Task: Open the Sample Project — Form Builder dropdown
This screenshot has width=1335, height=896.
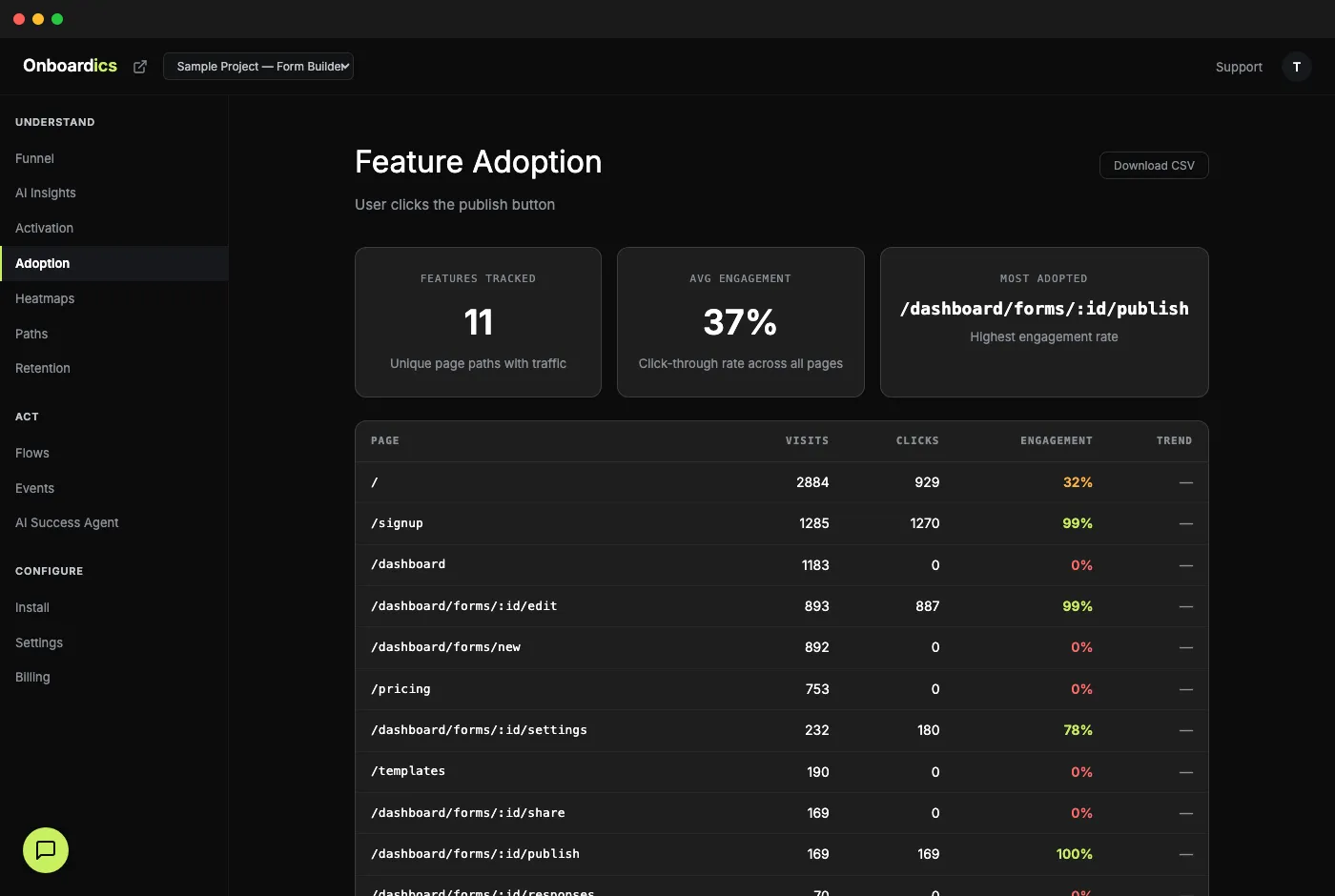Action: pos(257,66)
